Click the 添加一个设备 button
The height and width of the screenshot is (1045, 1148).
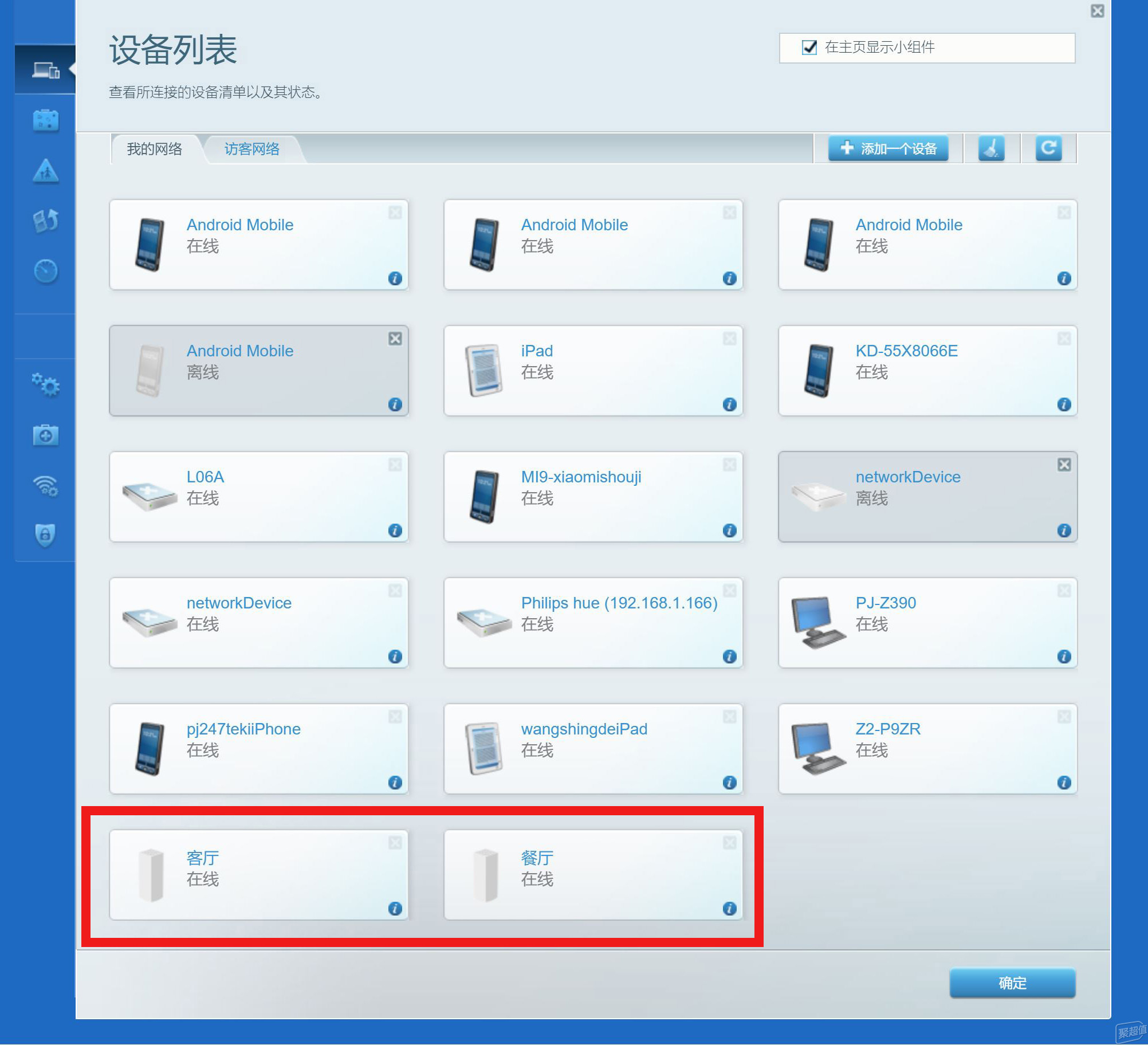[888, 149]
